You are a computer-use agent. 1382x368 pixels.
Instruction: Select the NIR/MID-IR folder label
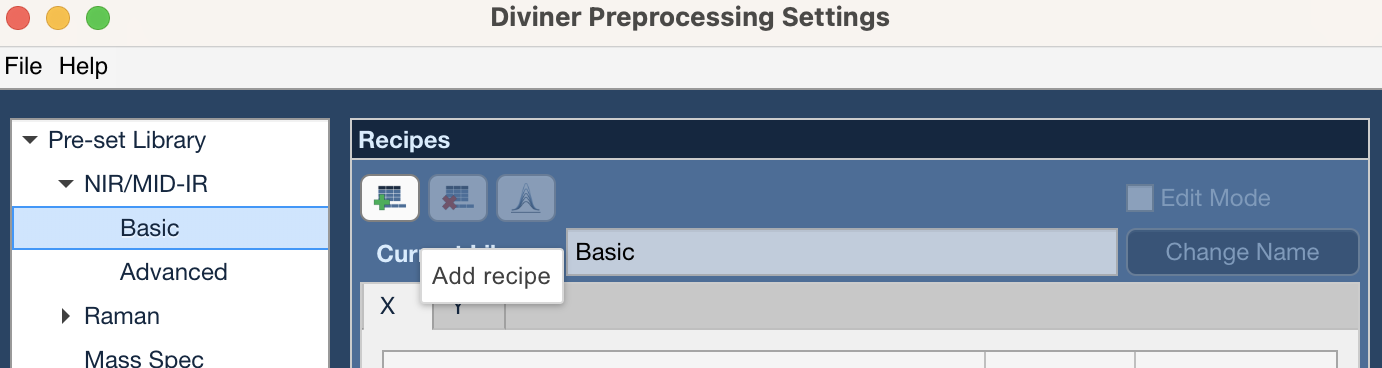(146, 184)
